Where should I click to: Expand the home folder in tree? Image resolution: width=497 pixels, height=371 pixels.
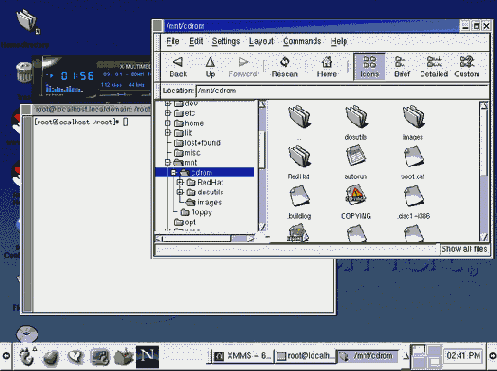coord(168,123)
